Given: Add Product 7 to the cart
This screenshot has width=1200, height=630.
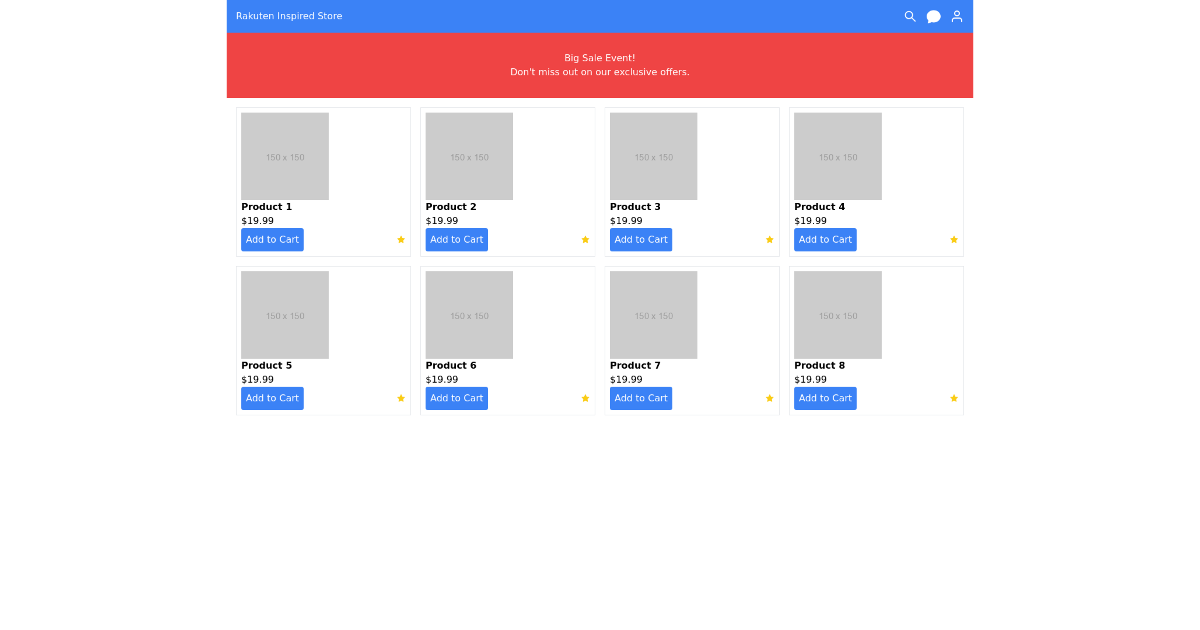Looking at the screenshot, I should (x=641, y=398).
